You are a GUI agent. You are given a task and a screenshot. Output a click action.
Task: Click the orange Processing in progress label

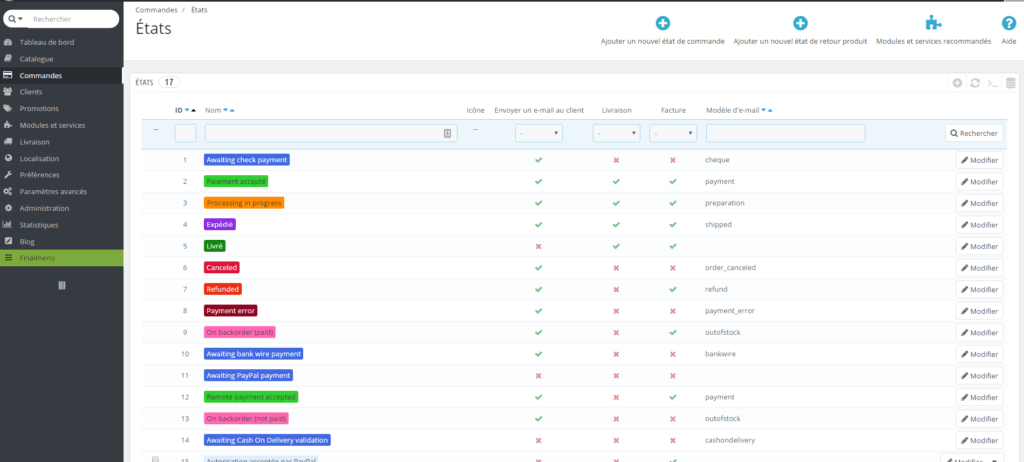[x=244, y=203]
